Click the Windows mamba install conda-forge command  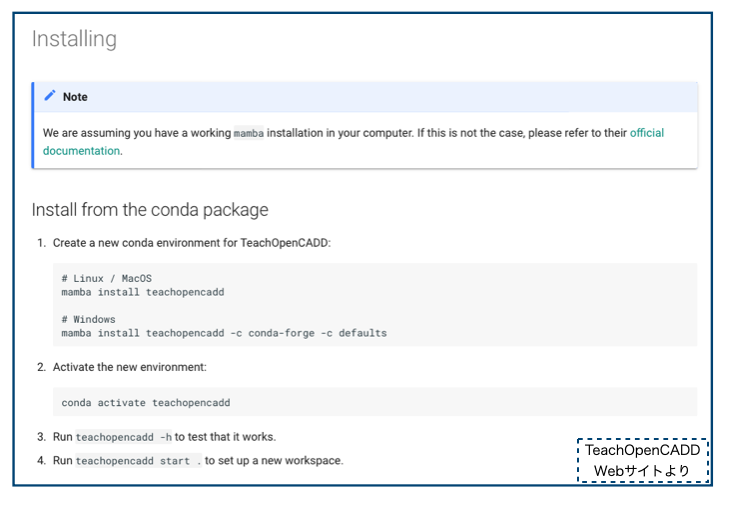coord(223,333)
